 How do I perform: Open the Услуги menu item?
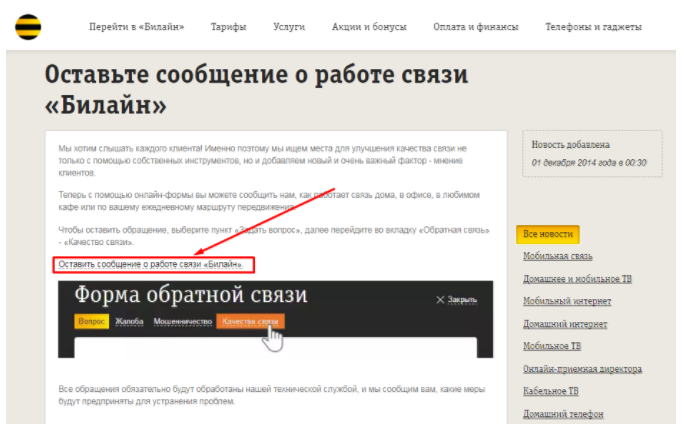point(289,27)
